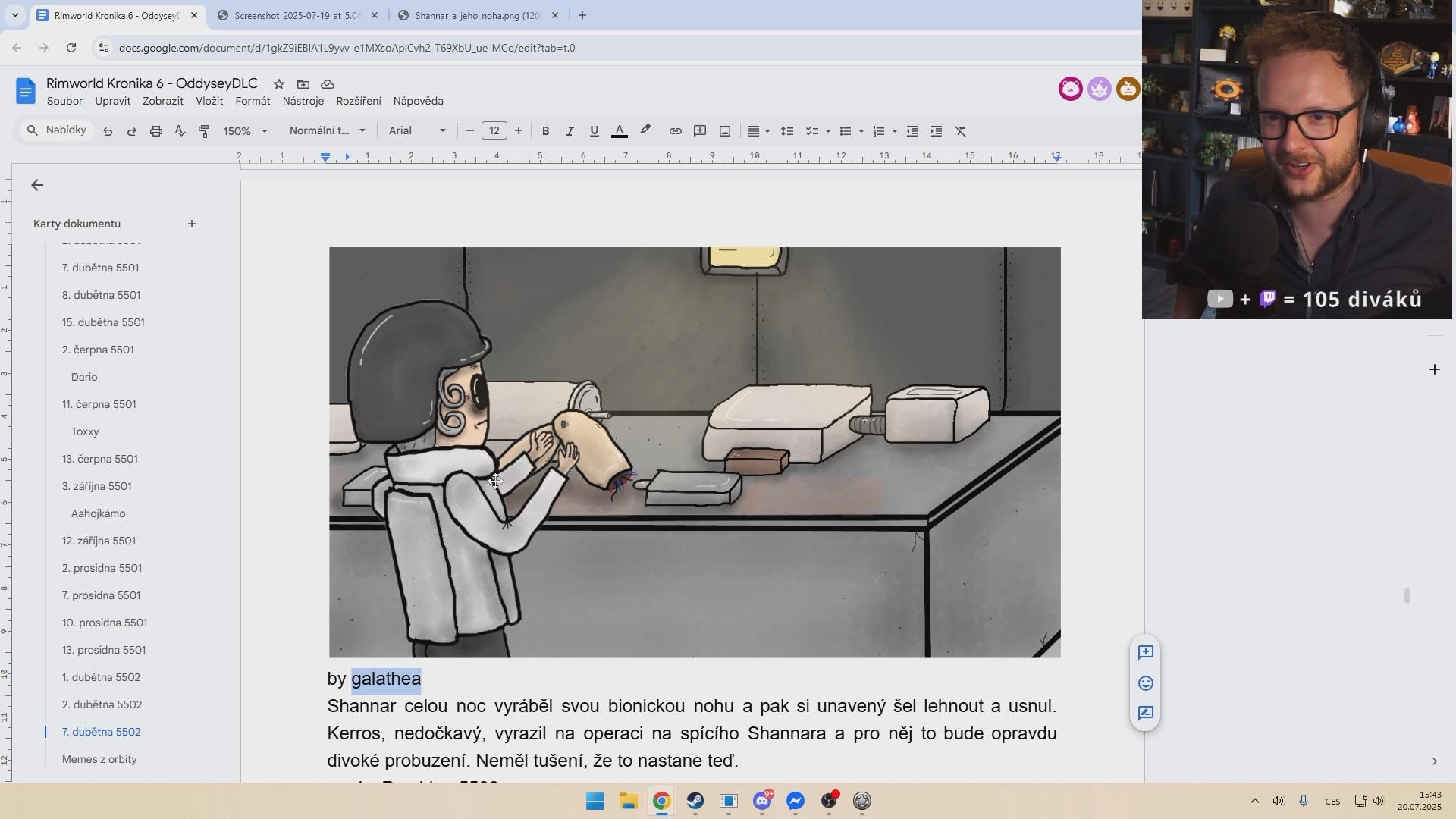
Task: Decrease font size with minus button
Action: tap(469, 131)
